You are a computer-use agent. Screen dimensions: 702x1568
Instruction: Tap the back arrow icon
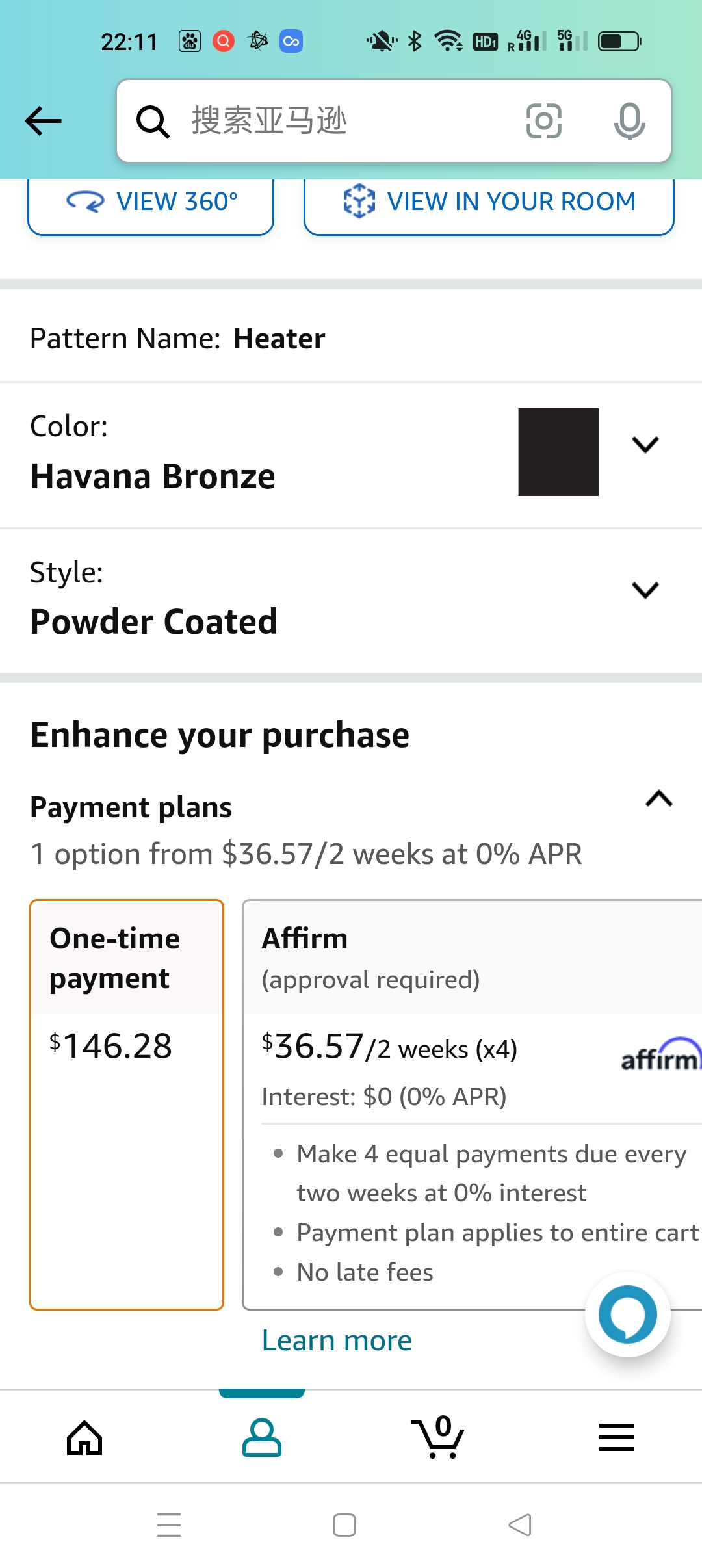tap(44, 121)
